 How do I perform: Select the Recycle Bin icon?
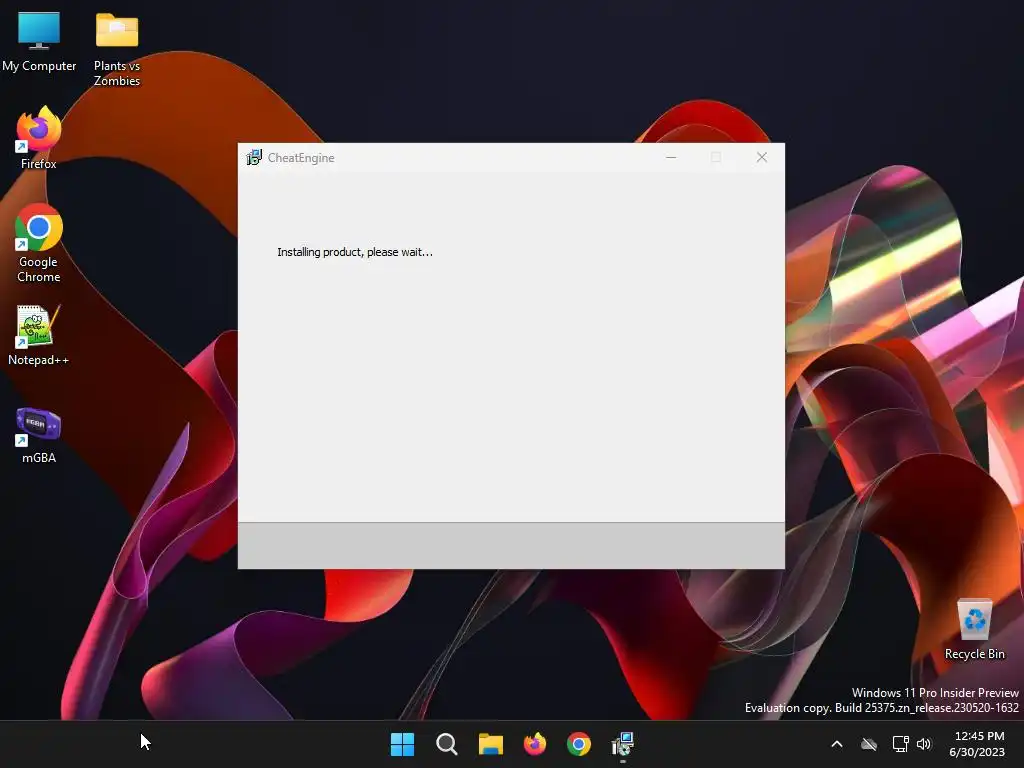click(x=974, y=630)
